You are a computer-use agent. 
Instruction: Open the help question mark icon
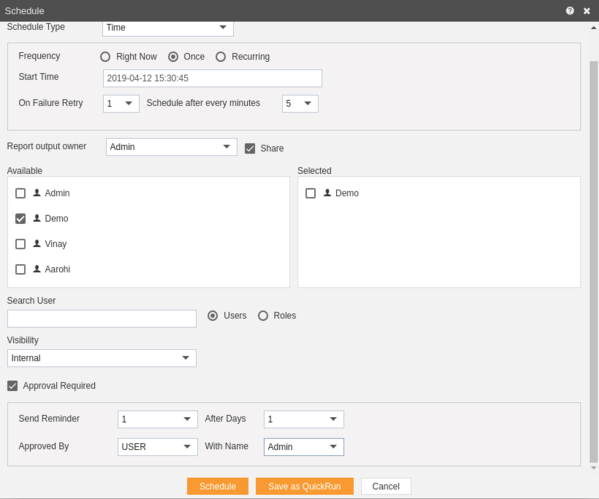click(x=570, y=11)
